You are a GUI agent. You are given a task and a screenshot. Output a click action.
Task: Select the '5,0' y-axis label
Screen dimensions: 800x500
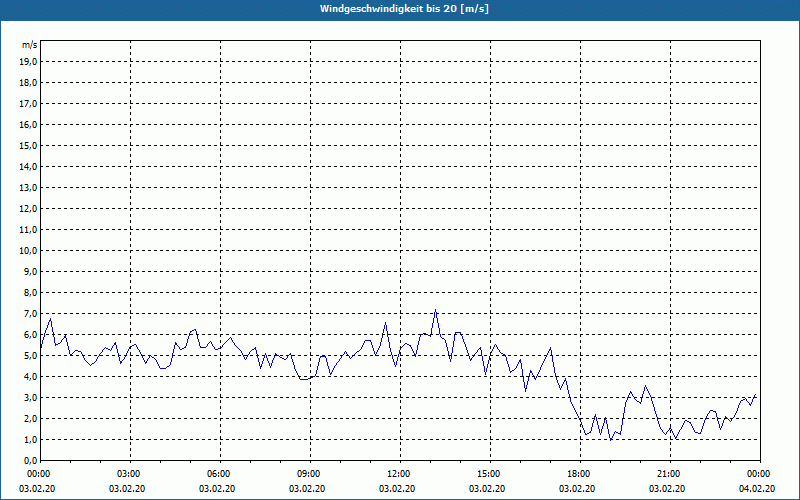click(30, 355)
